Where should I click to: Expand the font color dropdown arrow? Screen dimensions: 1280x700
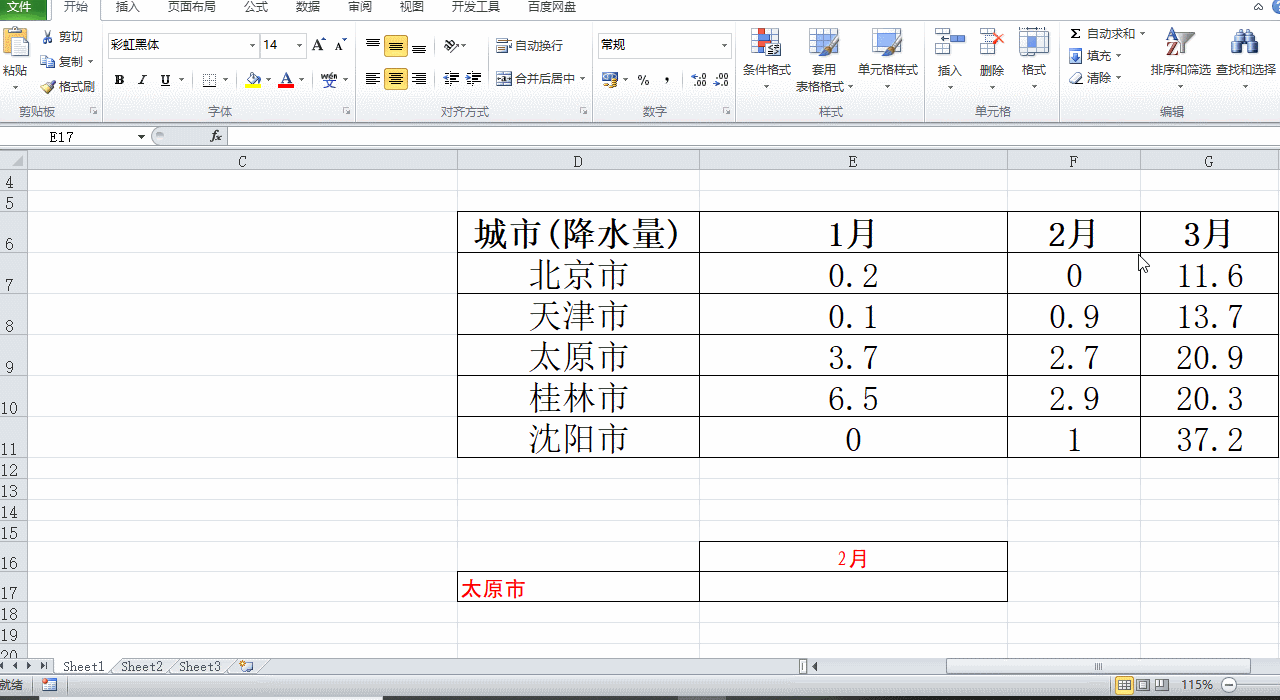click(302, 80)
